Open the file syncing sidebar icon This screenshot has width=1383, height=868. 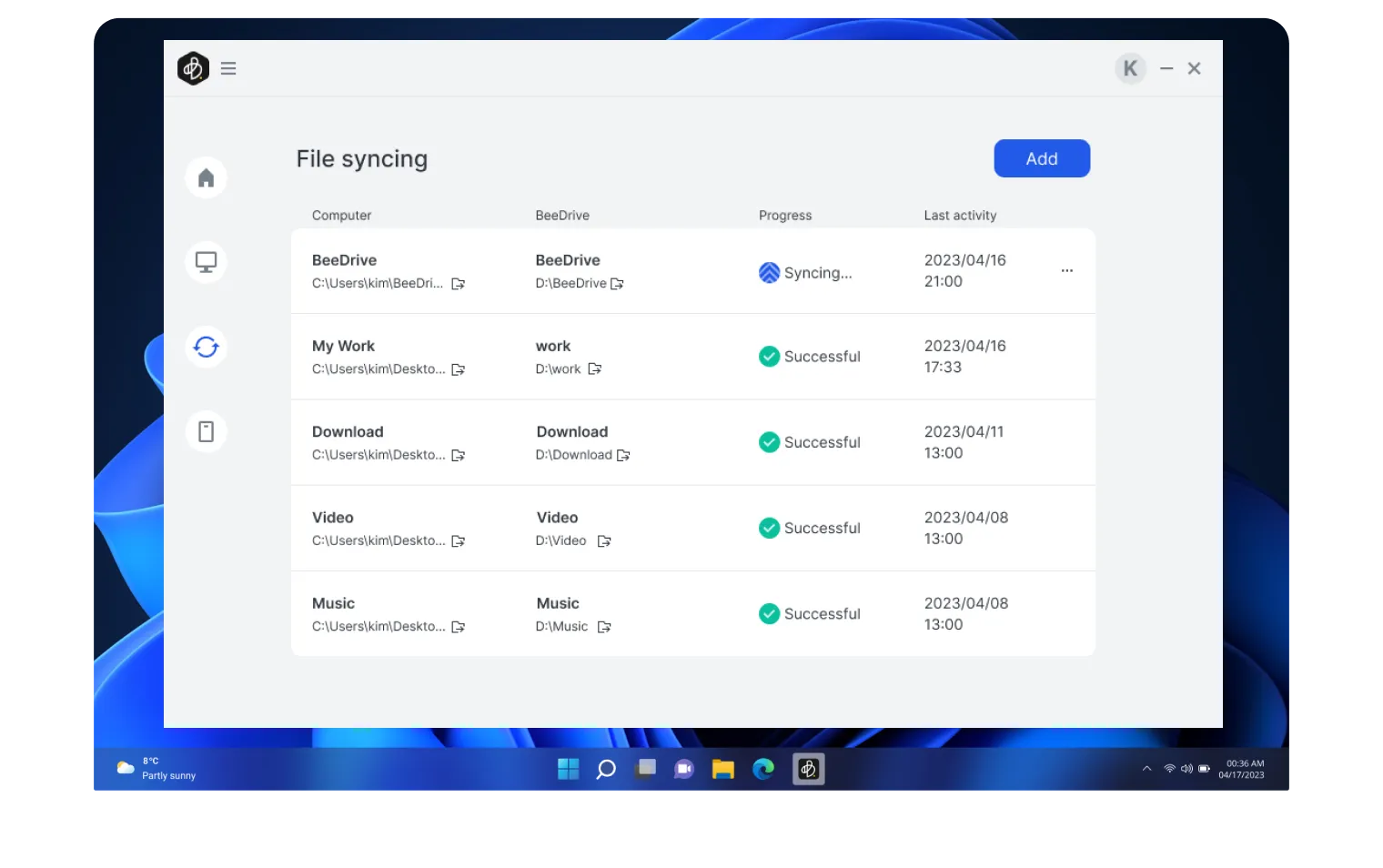pyautogui.click(x=206, y=347)
